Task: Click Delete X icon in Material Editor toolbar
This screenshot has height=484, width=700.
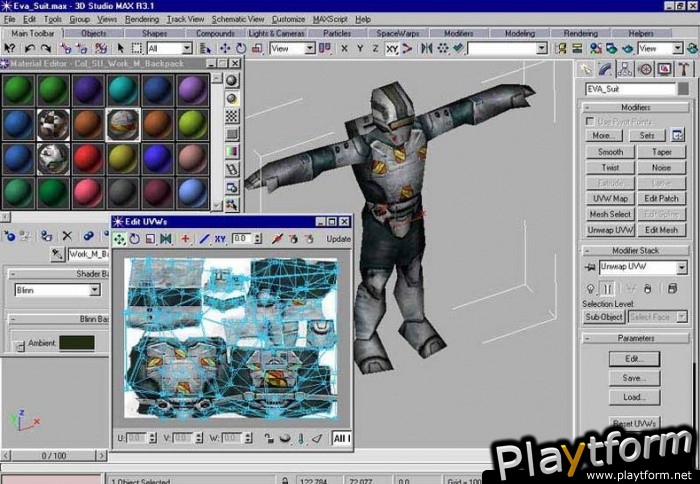Action: (x=67, y=236)
